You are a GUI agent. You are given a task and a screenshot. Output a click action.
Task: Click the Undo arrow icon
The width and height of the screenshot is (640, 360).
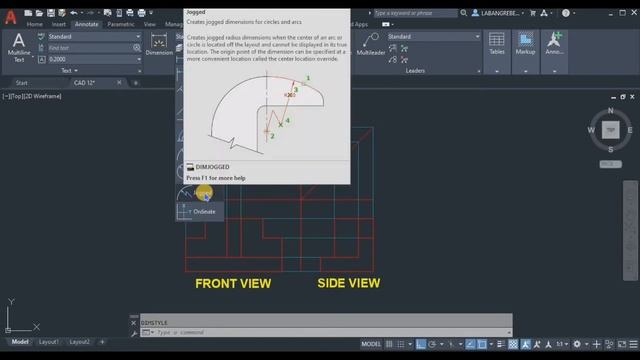(x=73, y=13)
